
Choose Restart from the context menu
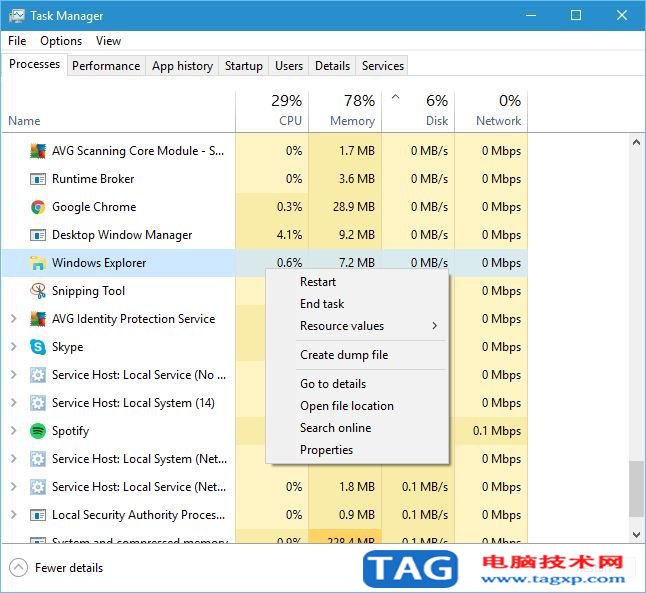pyautogui.click(x=357, y=282)
